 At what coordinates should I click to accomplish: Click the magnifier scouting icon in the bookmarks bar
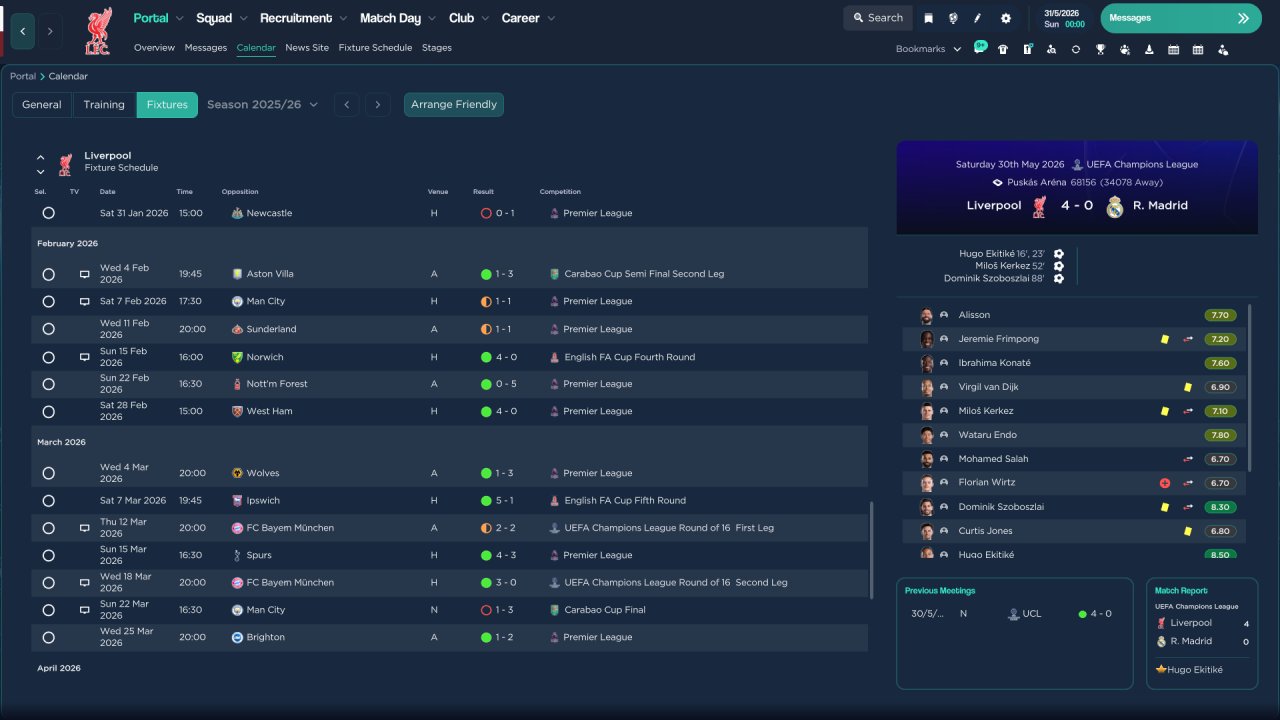tap(1051, 49)
